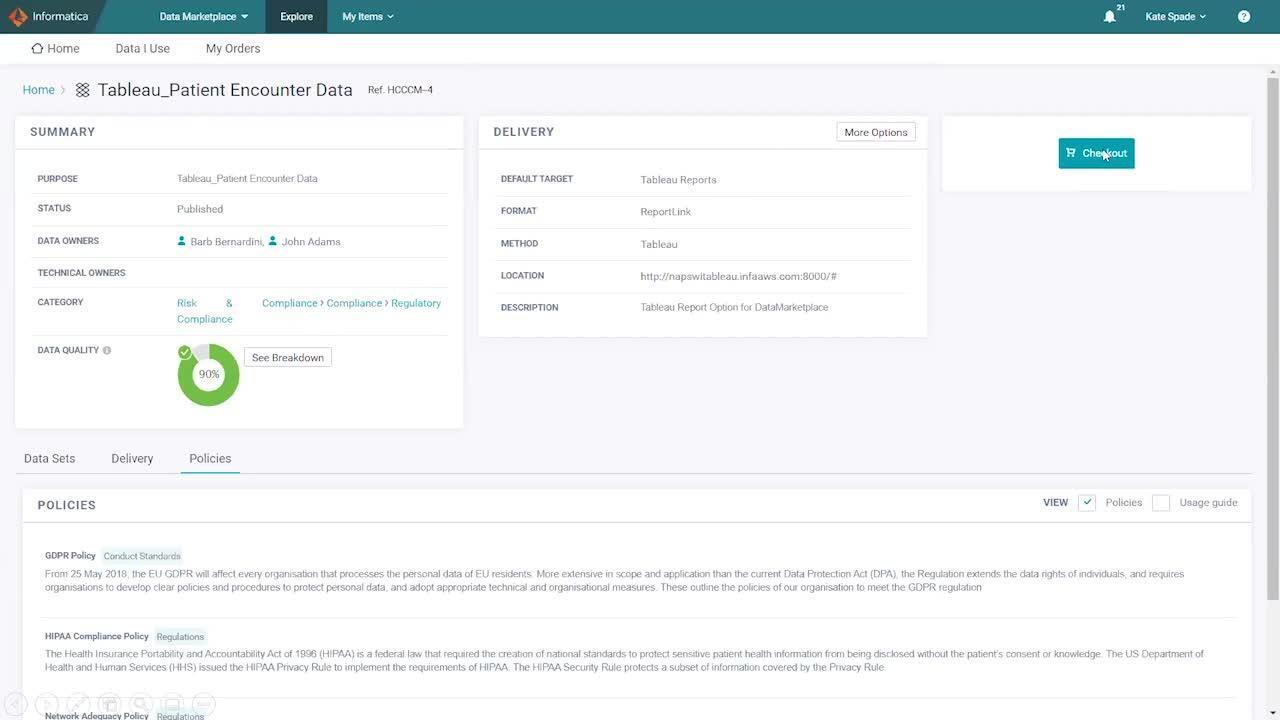Click the John Adams owner name
This screenshot has height=720, width=1280.
click(311, 241)
